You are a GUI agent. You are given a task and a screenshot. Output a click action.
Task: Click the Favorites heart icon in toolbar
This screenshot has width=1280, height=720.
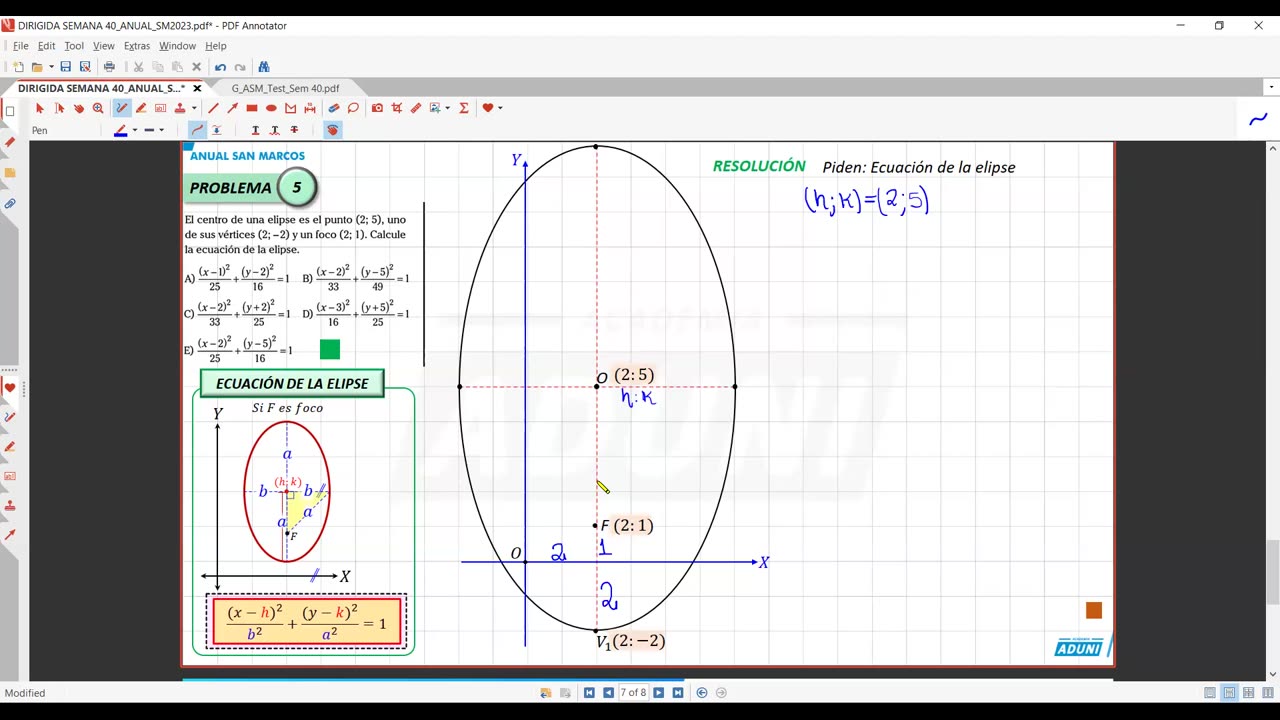488,108
